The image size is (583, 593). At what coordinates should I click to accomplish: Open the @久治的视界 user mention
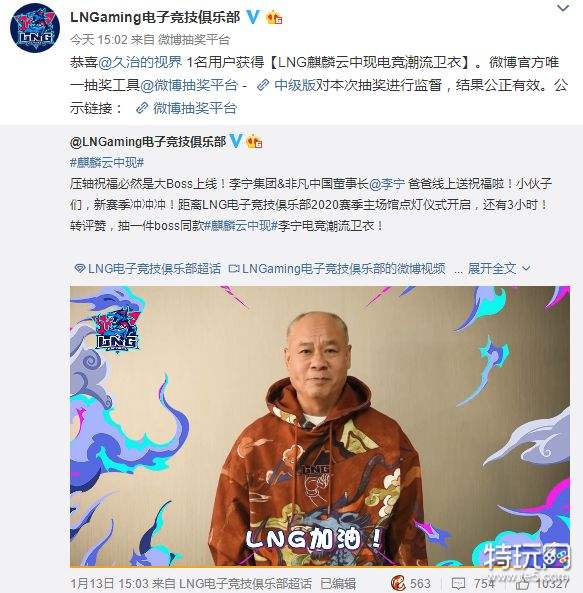point(140,62)
